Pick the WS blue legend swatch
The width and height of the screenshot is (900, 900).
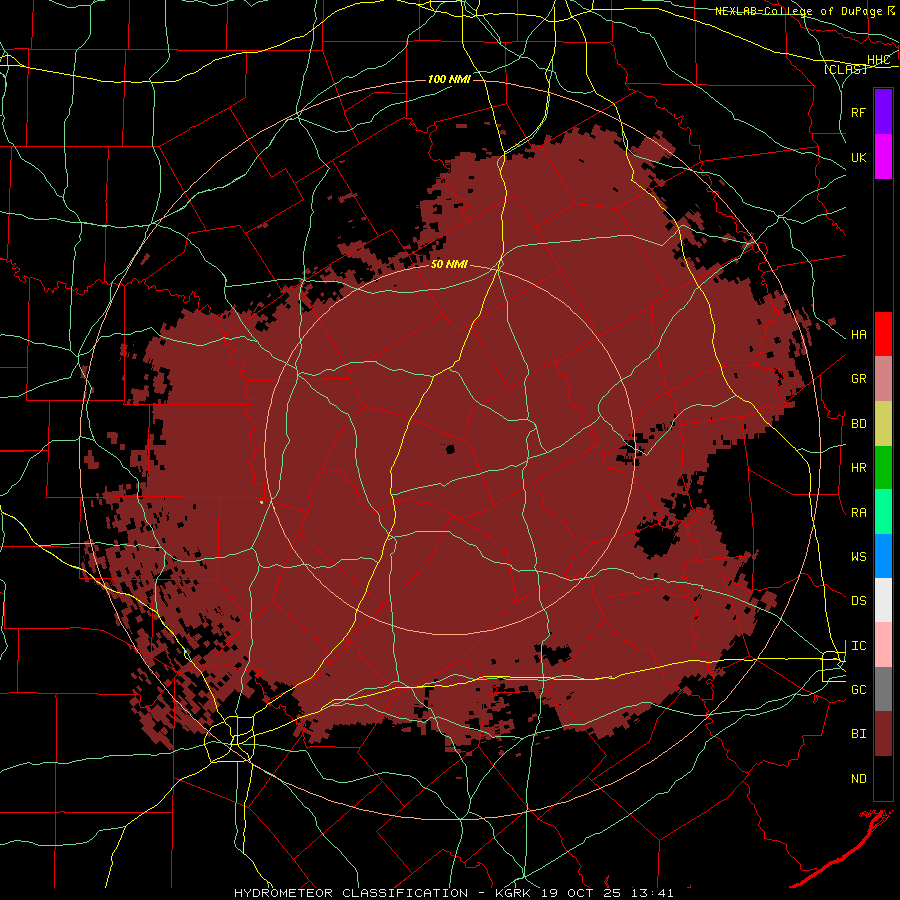coord(883,556)
